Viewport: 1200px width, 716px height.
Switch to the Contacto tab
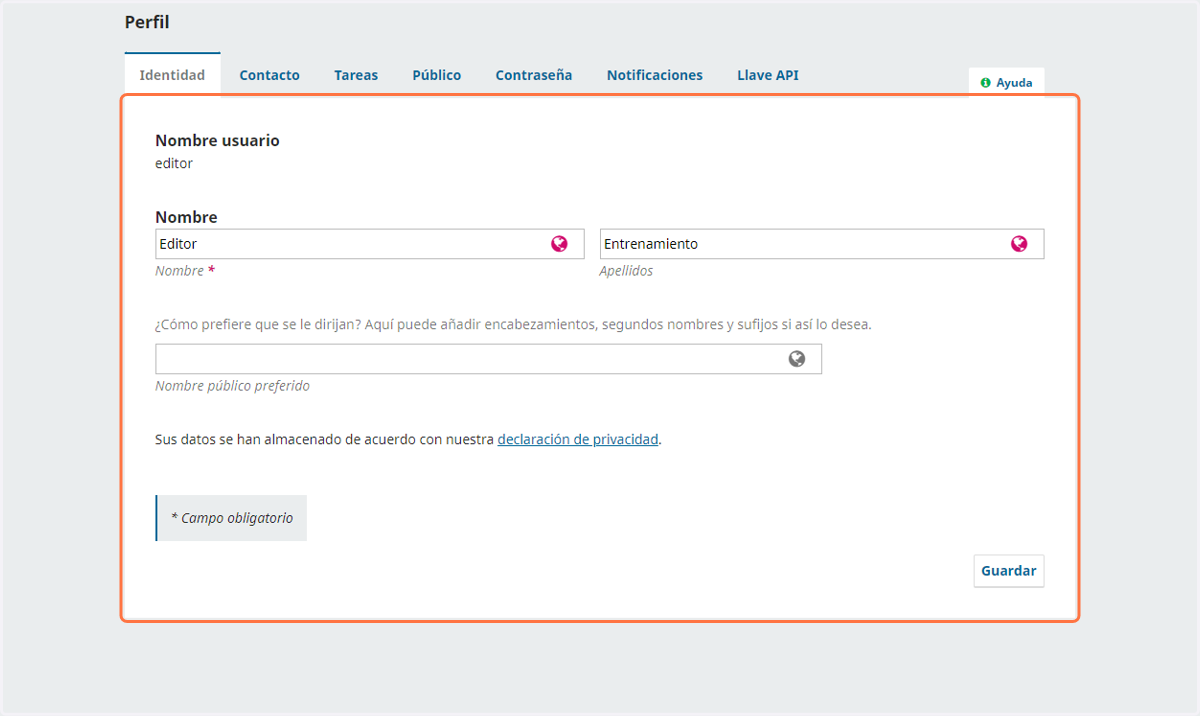tap(270, 75)
